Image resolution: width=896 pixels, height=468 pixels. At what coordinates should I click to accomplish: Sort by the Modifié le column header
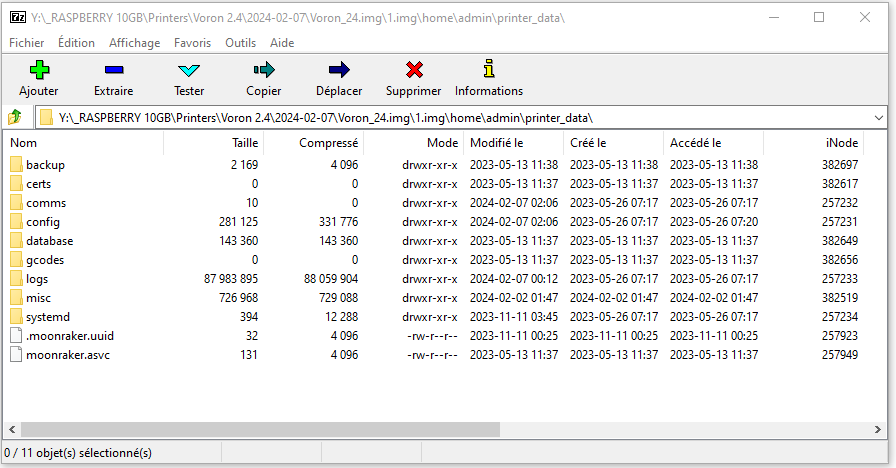click(513, 143)
